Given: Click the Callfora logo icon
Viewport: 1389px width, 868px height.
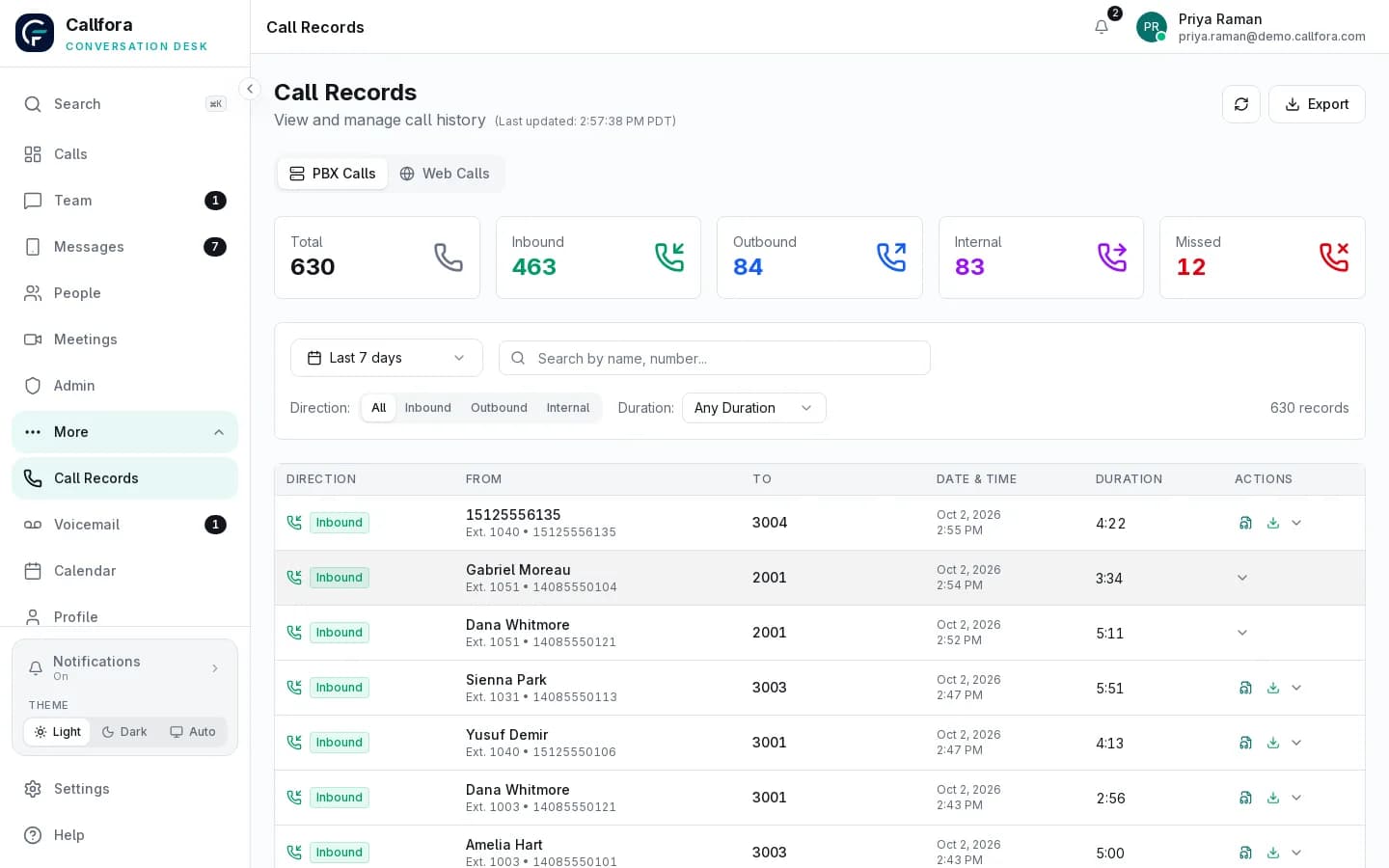Looking at the screenshot, I should 35,33.
